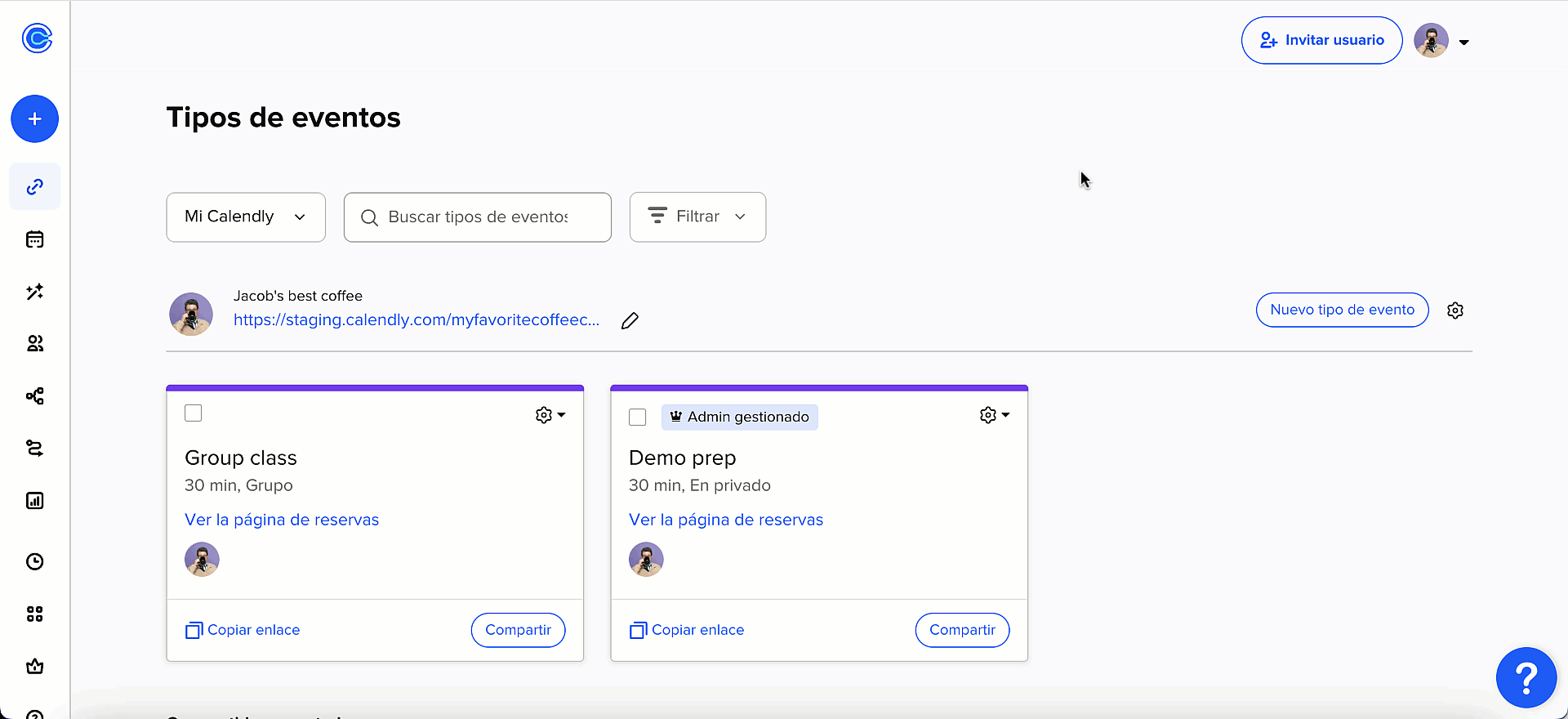Click host avatar on Group class card
Screen dimensions: 1568x719
pos(202,560)
